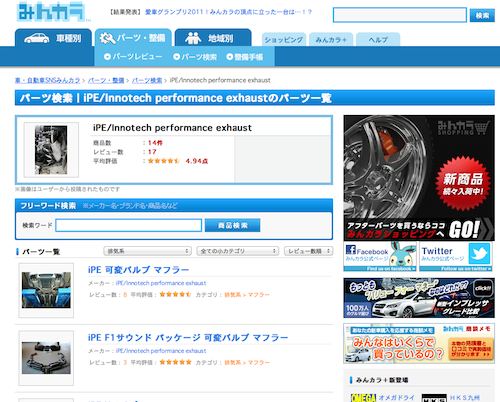The image size is (500, 402).
Task: Click the wrench gear icon in パーツ・整備 tab
Action: [107, 38]
